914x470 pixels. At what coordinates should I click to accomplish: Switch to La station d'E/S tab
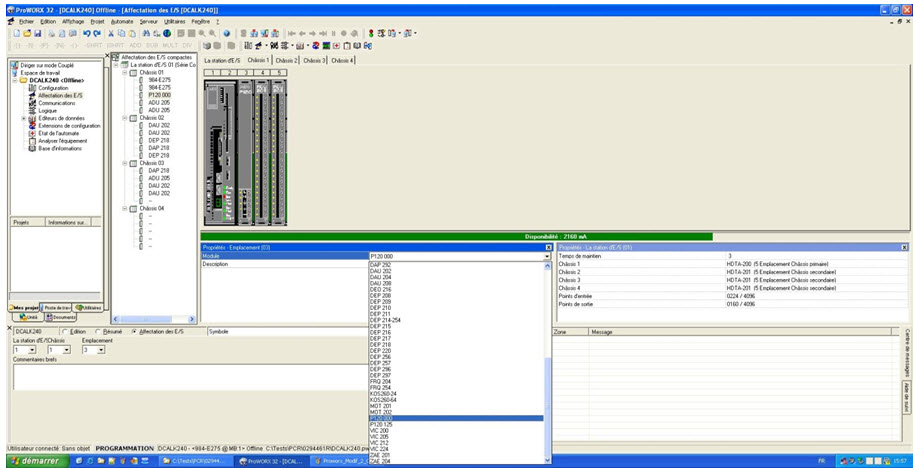(x=222, y=60)
